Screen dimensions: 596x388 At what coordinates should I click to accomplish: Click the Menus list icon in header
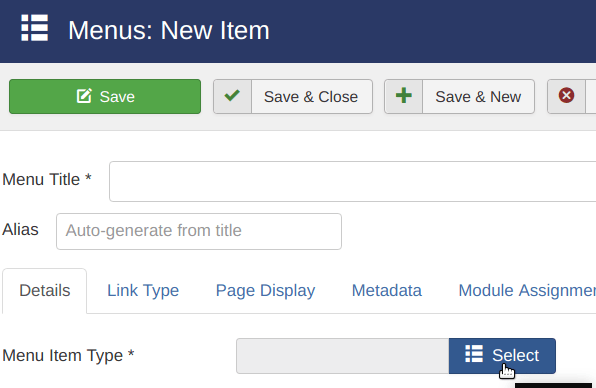tap(35, 28)
